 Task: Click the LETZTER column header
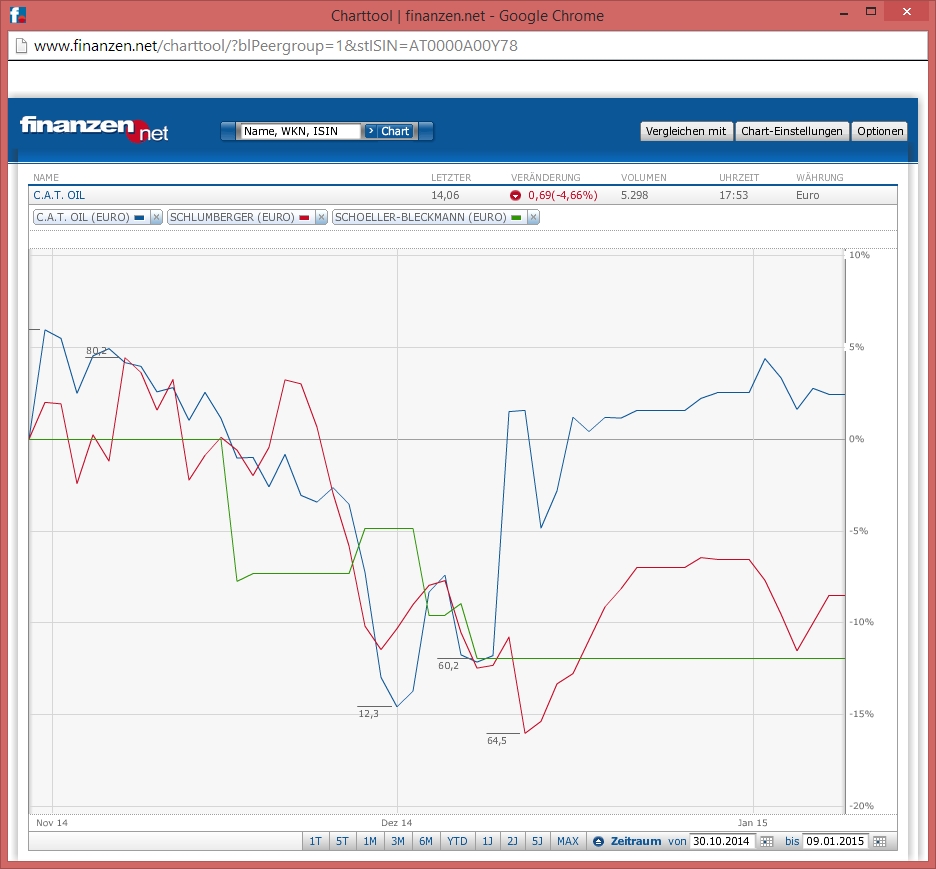pyautogui.click(x=451, y=177)
